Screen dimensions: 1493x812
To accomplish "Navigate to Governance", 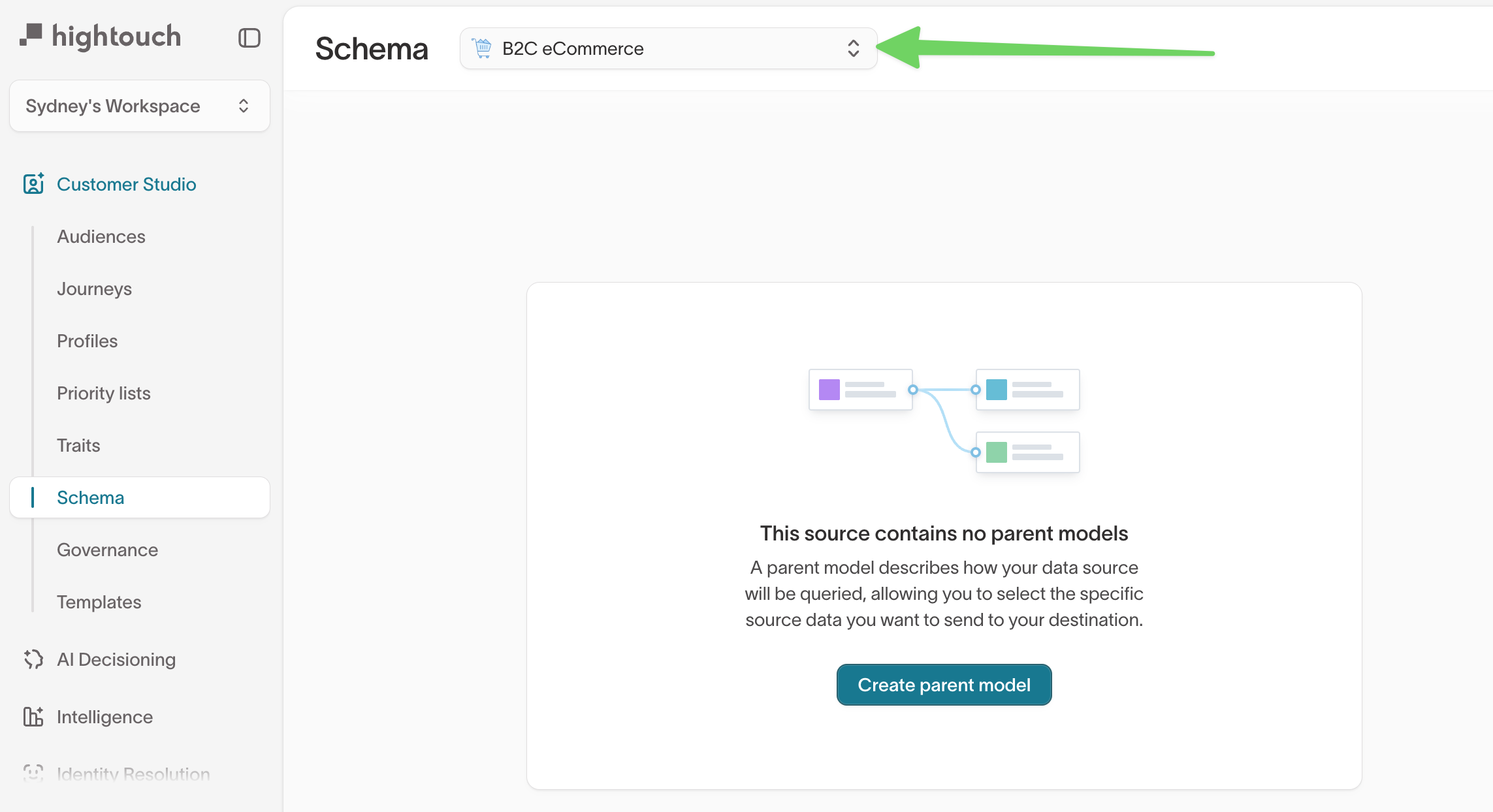I will click(x=107, y=550).
